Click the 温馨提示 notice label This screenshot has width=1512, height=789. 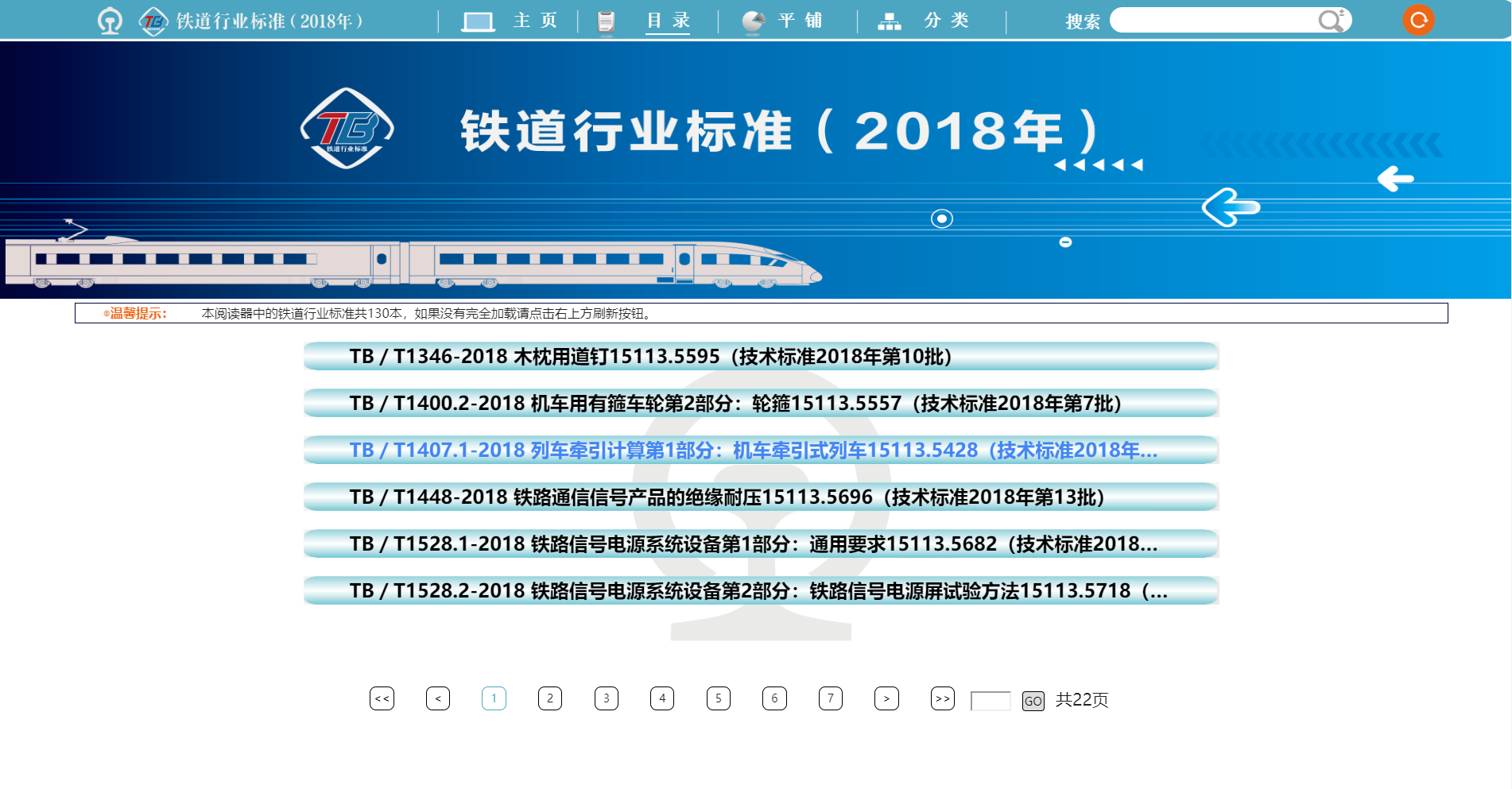click(x=135, y=313)
